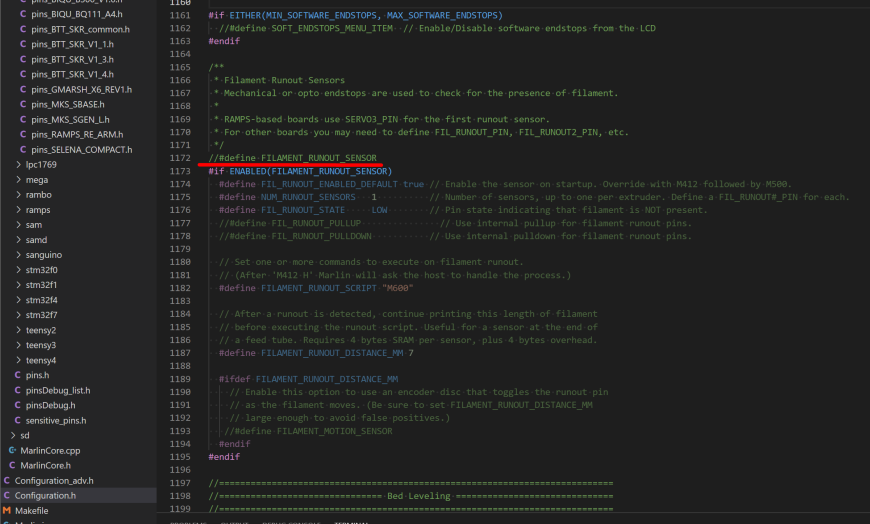Click the 'SOFT_ENDSTOPS_MENU_ITEM' commented define
This screenshot has width=870, height=524.
(x=332, y=28)
